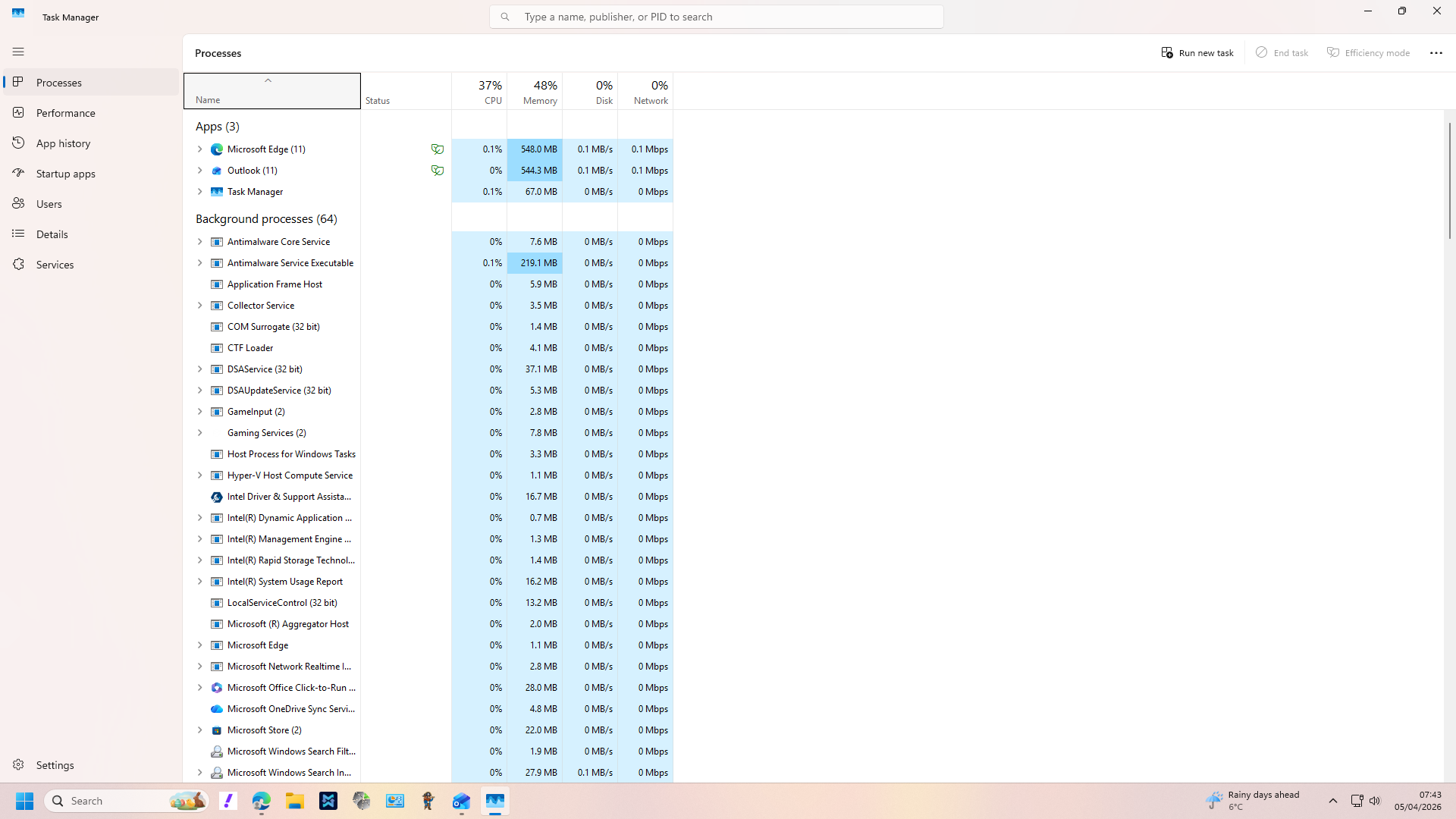
Task: Click the vertical scrollbar on the process list
Action: click(1449, 182)
